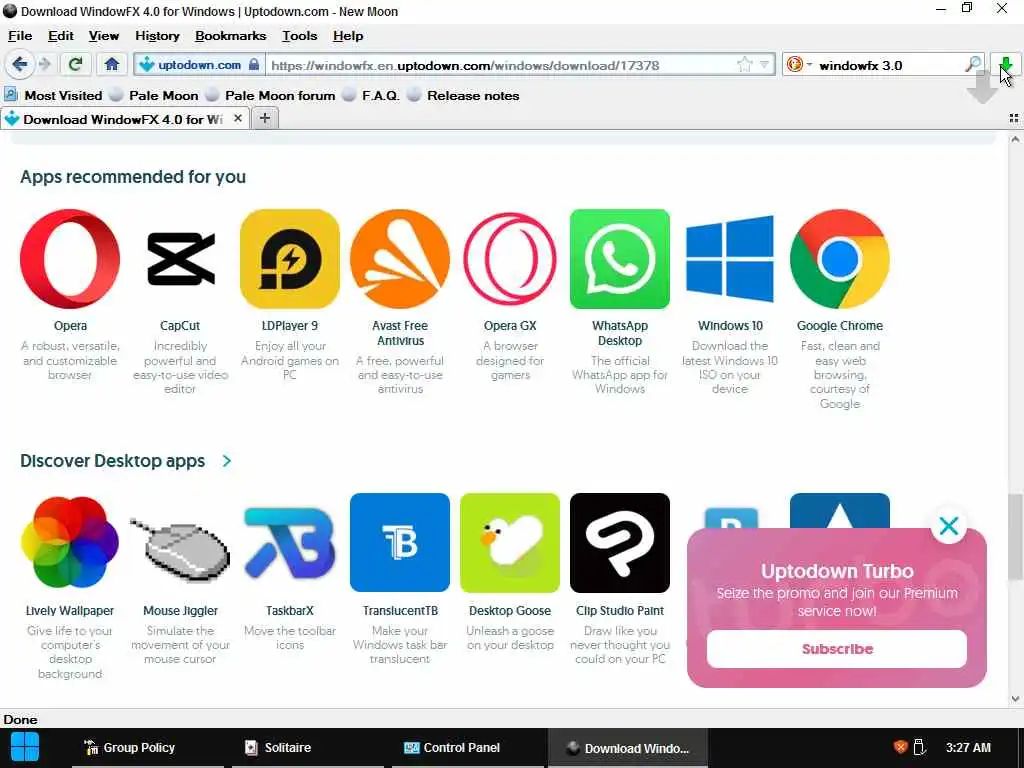
Task: Open the Help menu
Action: 348,36
